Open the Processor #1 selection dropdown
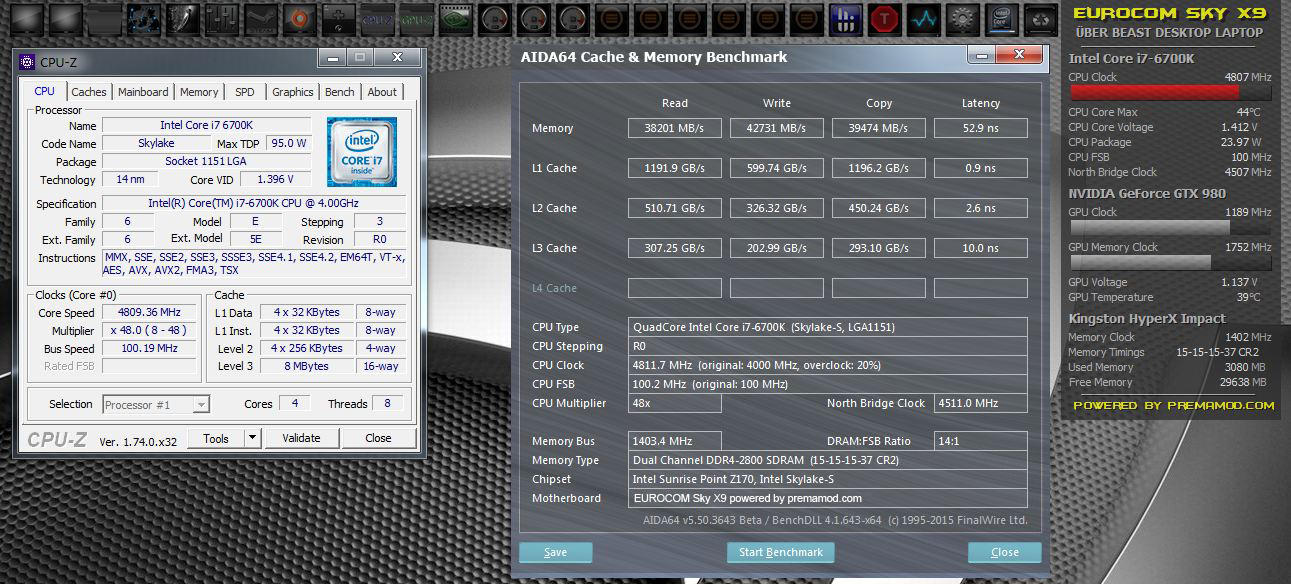 click(156, 404)
